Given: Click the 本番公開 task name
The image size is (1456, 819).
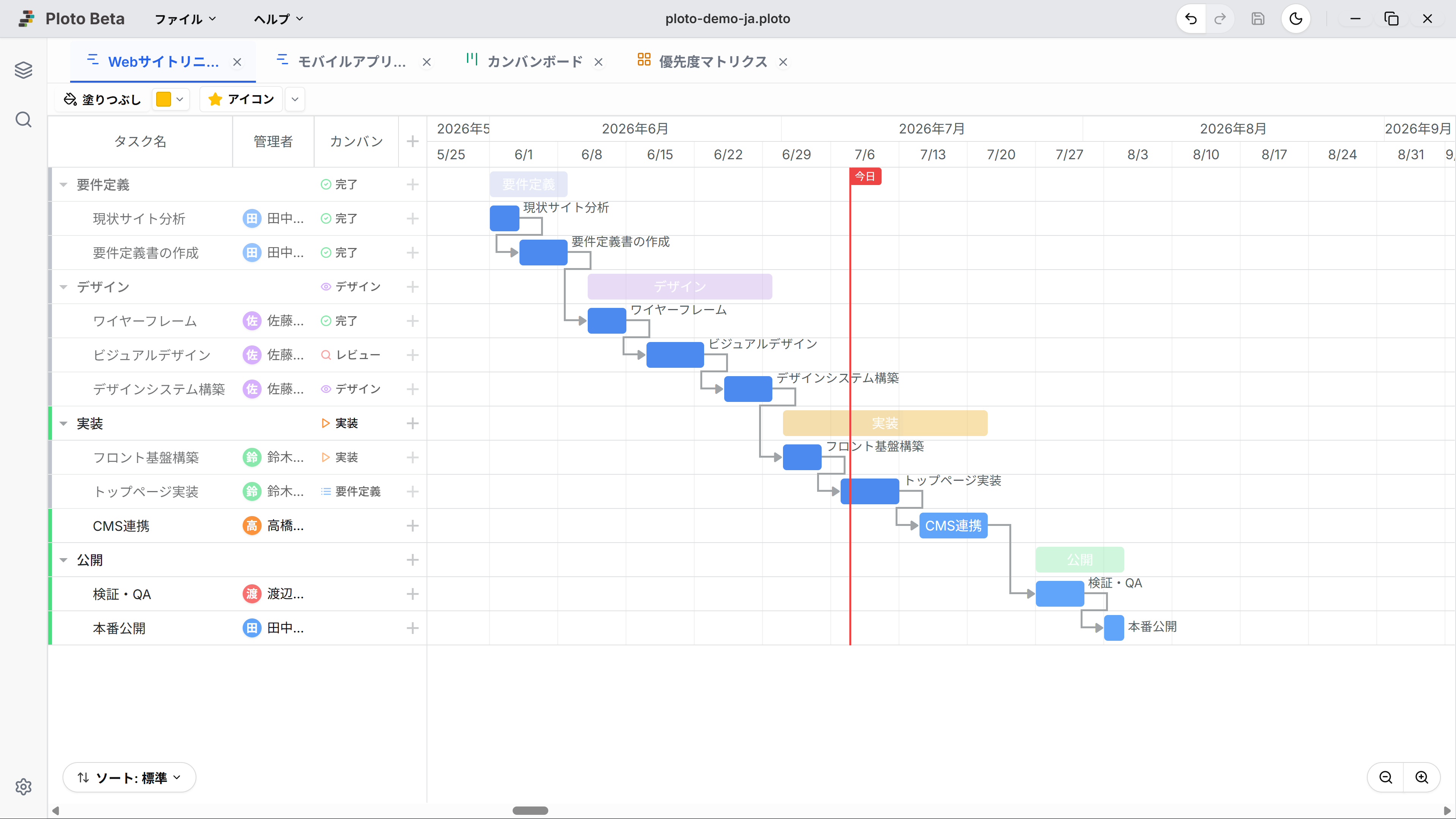Looking at the screenshot, I should [x=119, y=629].
